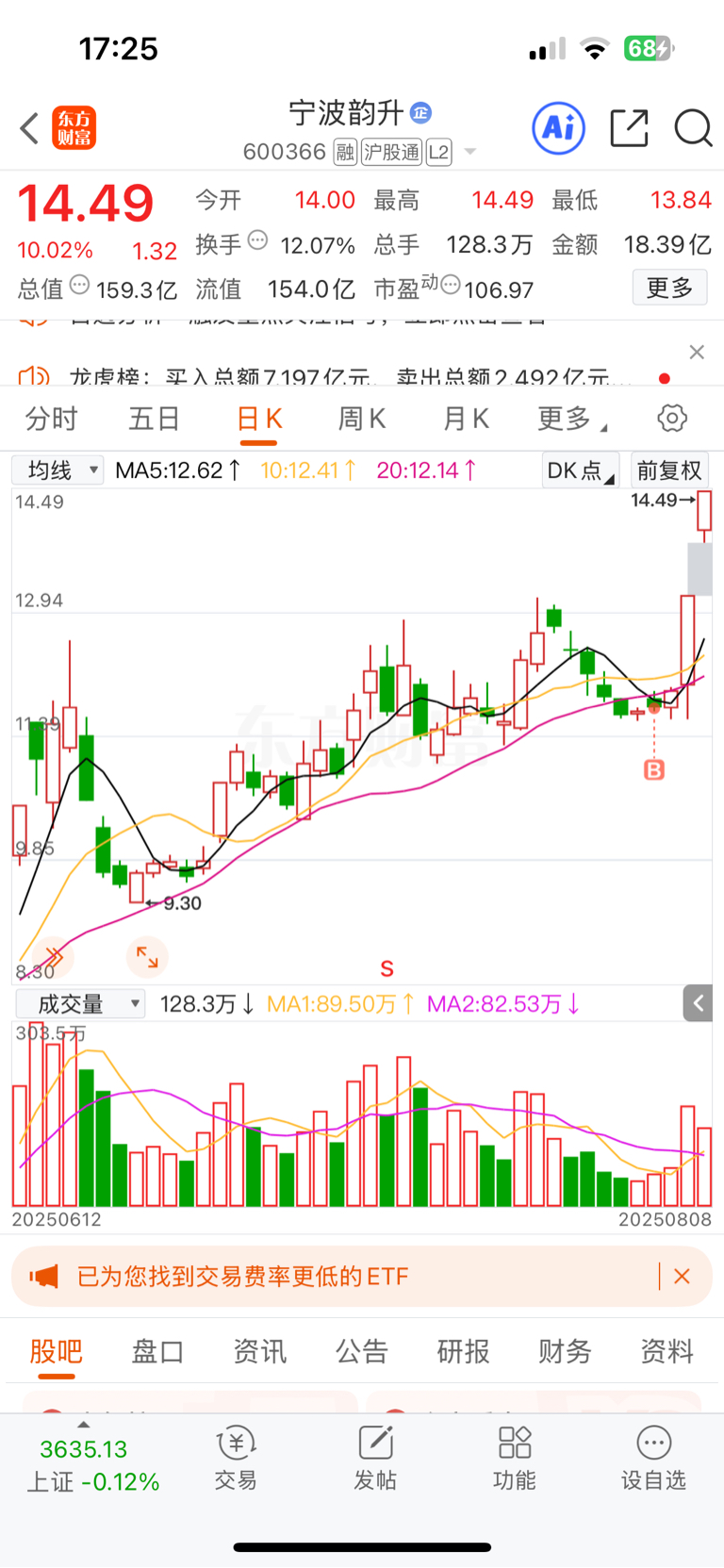Open the 功能 functions icon
724x1568 pixels.
point(515,1458)
